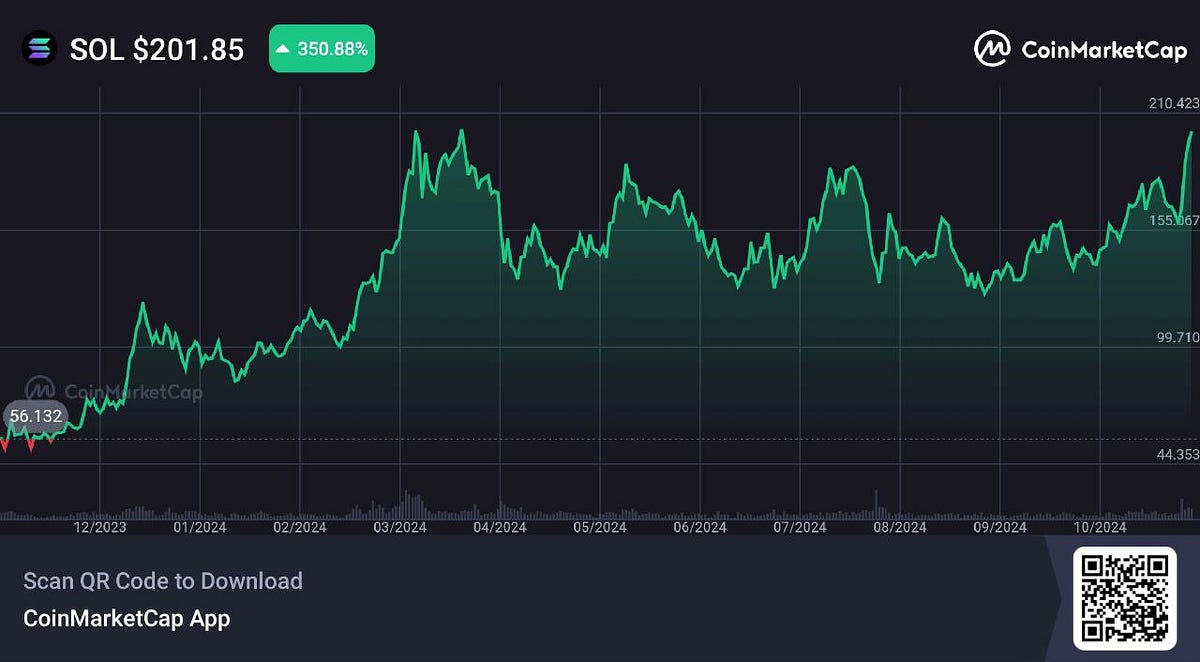Click the 07/2024 date label
This screenshot has width=1200, height=662.
coord(799,527)
